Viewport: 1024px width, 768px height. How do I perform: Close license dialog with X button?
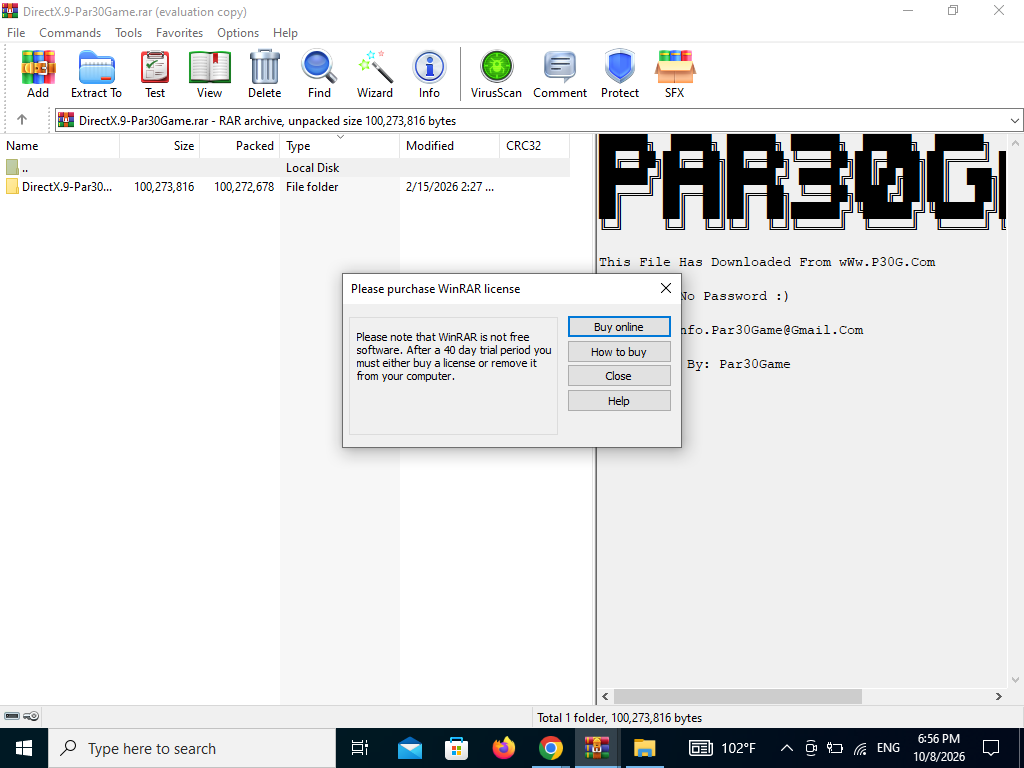tap(665, 288)
